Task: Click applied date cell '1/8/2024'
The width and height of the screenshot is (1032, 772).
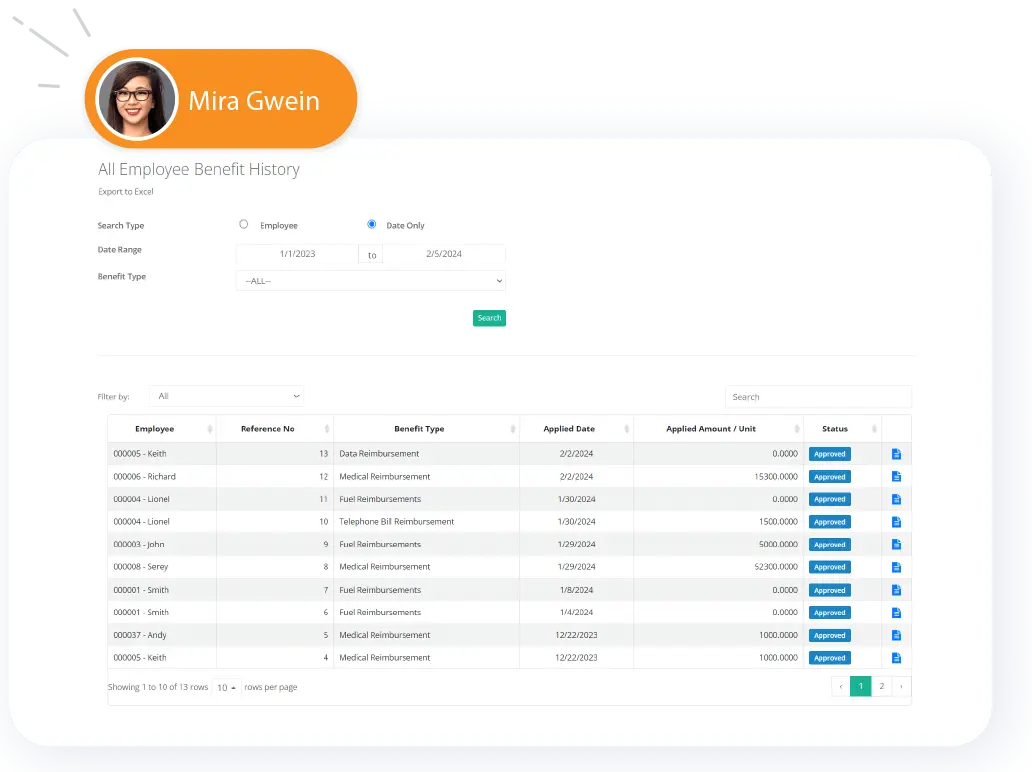Action: [577, 590]
